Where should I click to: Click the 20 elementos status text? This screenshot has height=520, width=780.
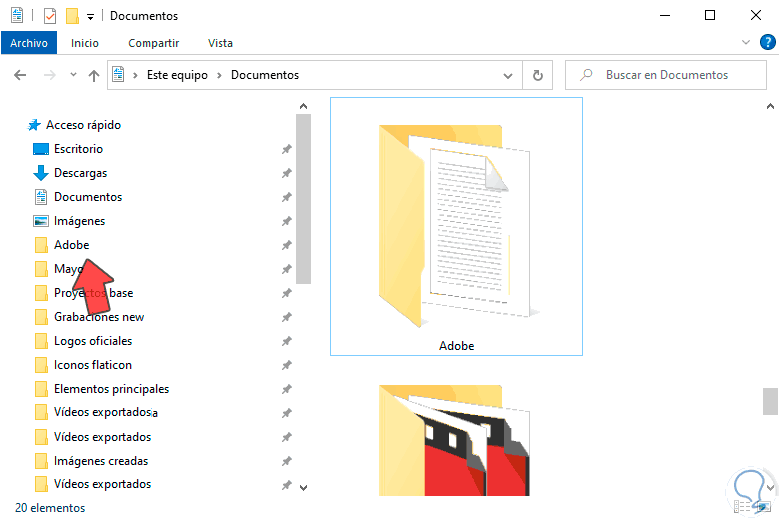pos(50,508)
